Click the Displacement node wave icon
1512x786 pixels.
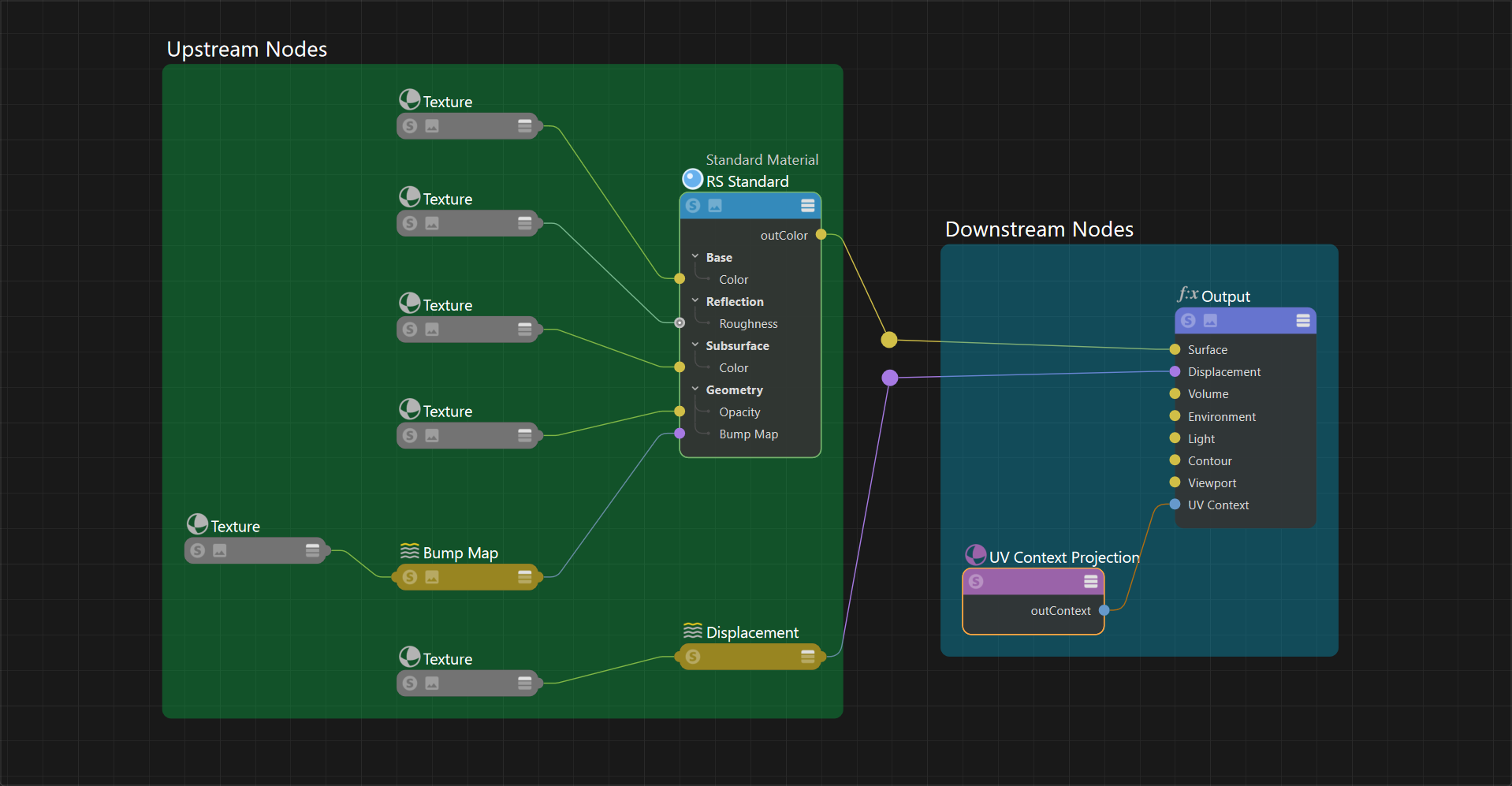[692, 631]
